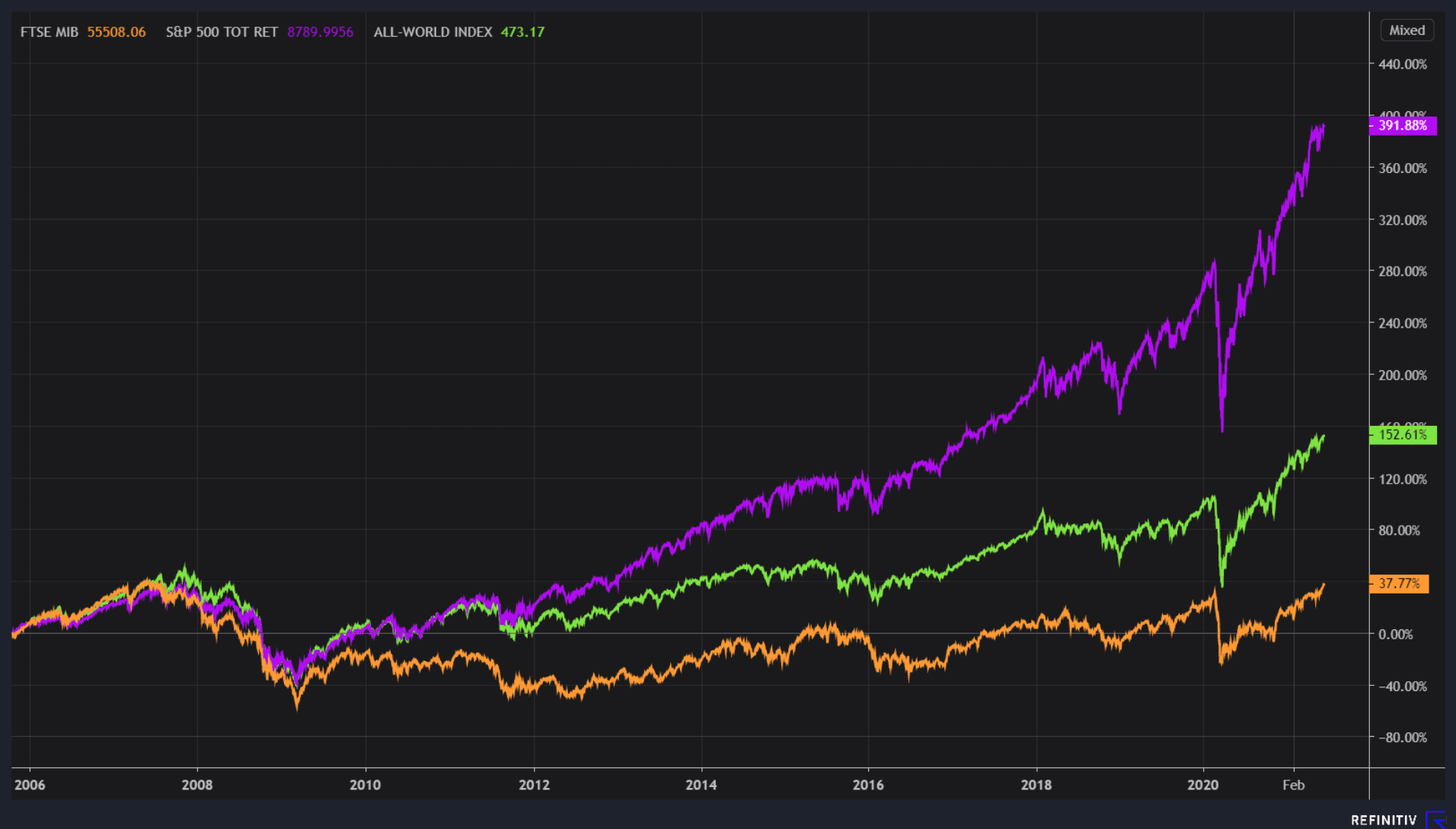Click the S&P value 8789.9956

click(321, 32)
